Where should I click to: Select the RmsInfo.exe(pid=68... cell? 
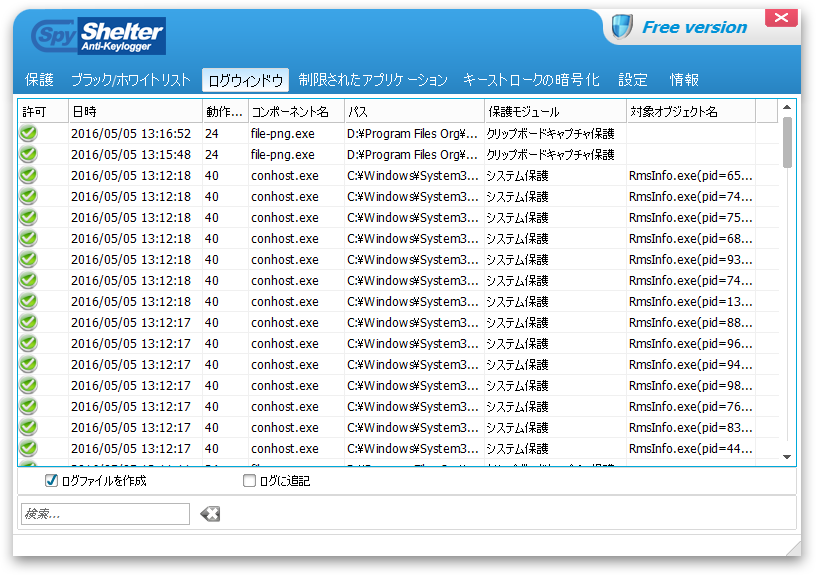point(691,239)
